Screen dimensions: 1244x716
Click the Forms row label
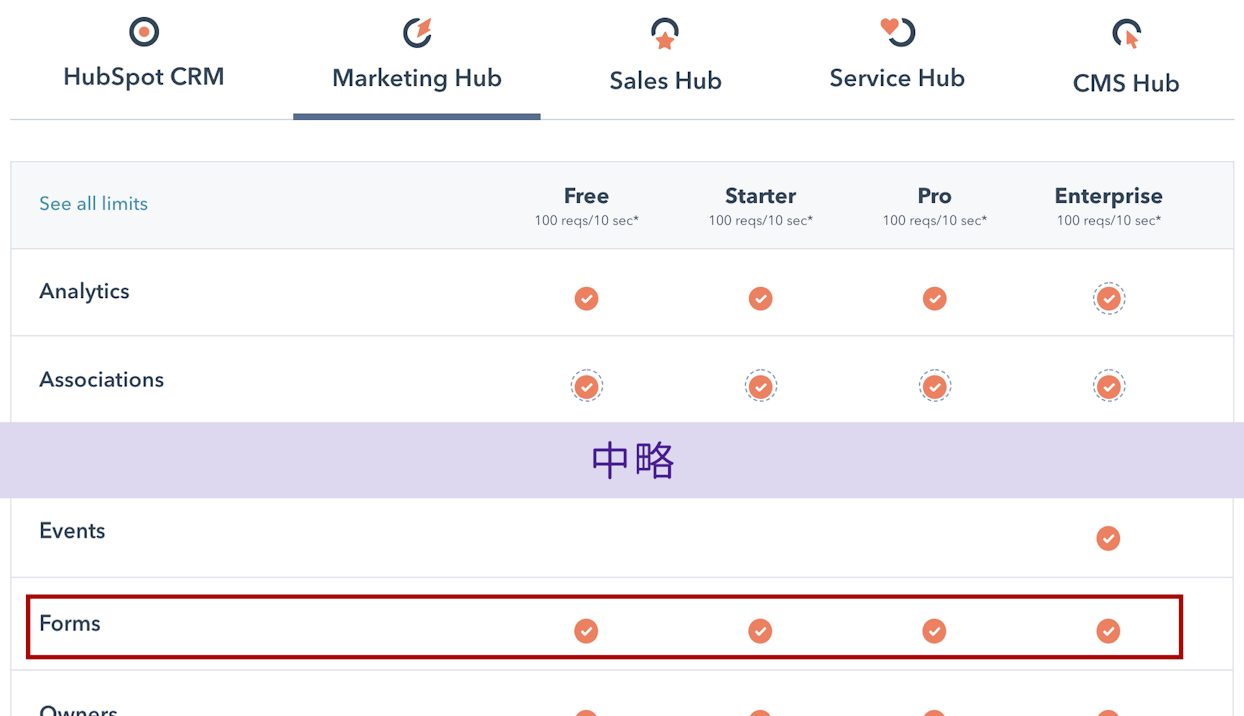tap(70, 624)
